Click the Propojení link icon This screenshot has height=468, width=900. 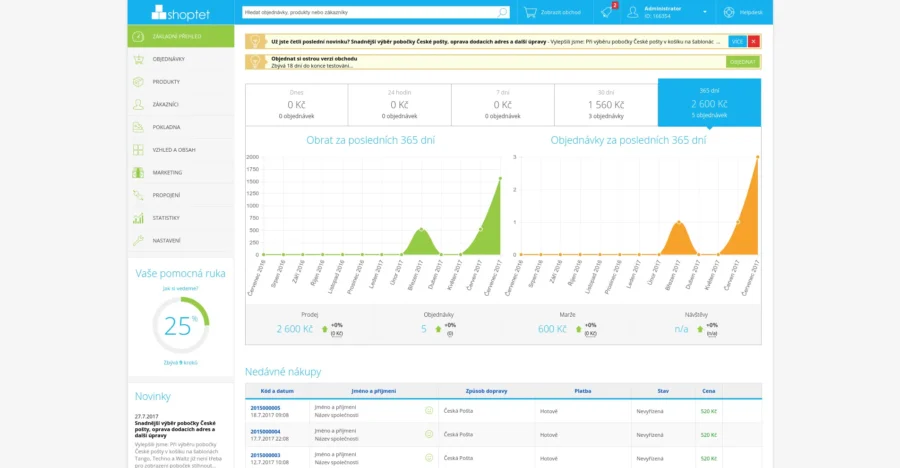138,195
